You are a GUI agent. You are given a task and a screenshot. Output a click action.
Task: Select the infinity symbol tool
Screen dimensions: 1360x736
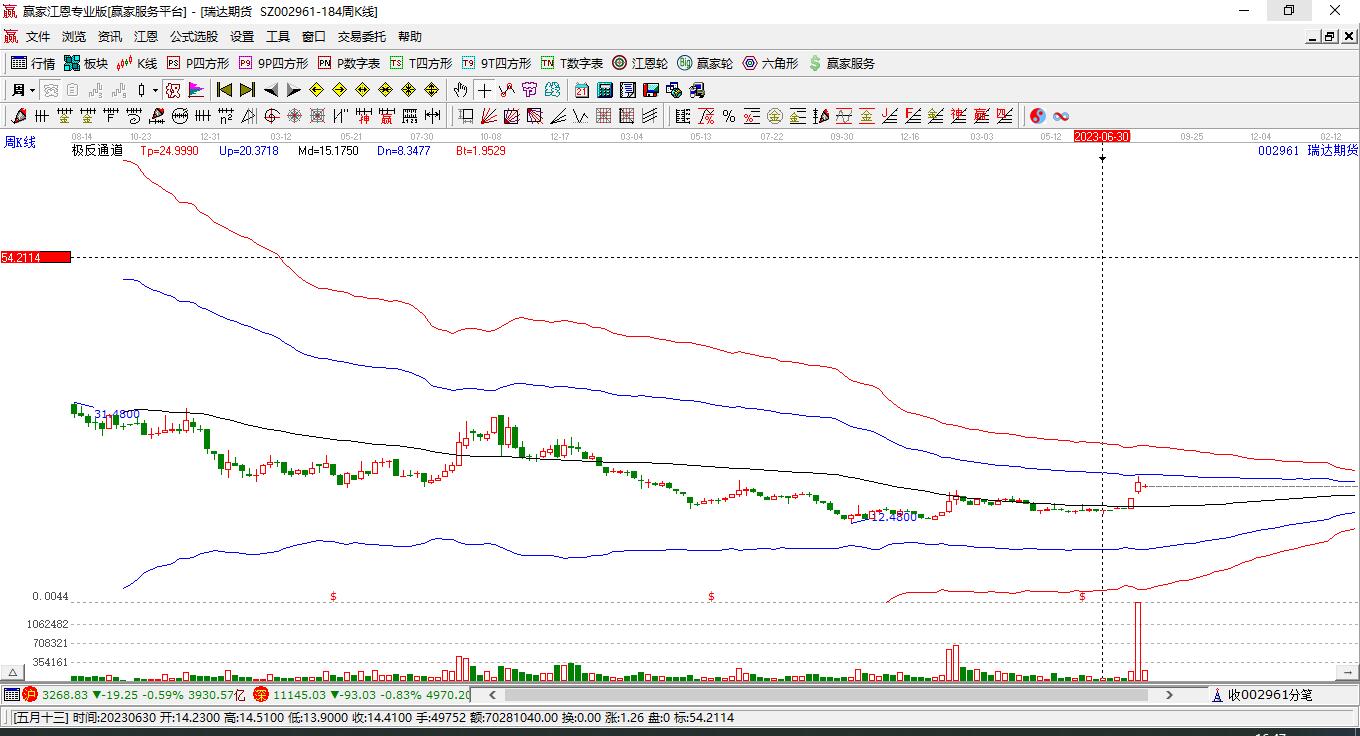point(1061,116)
